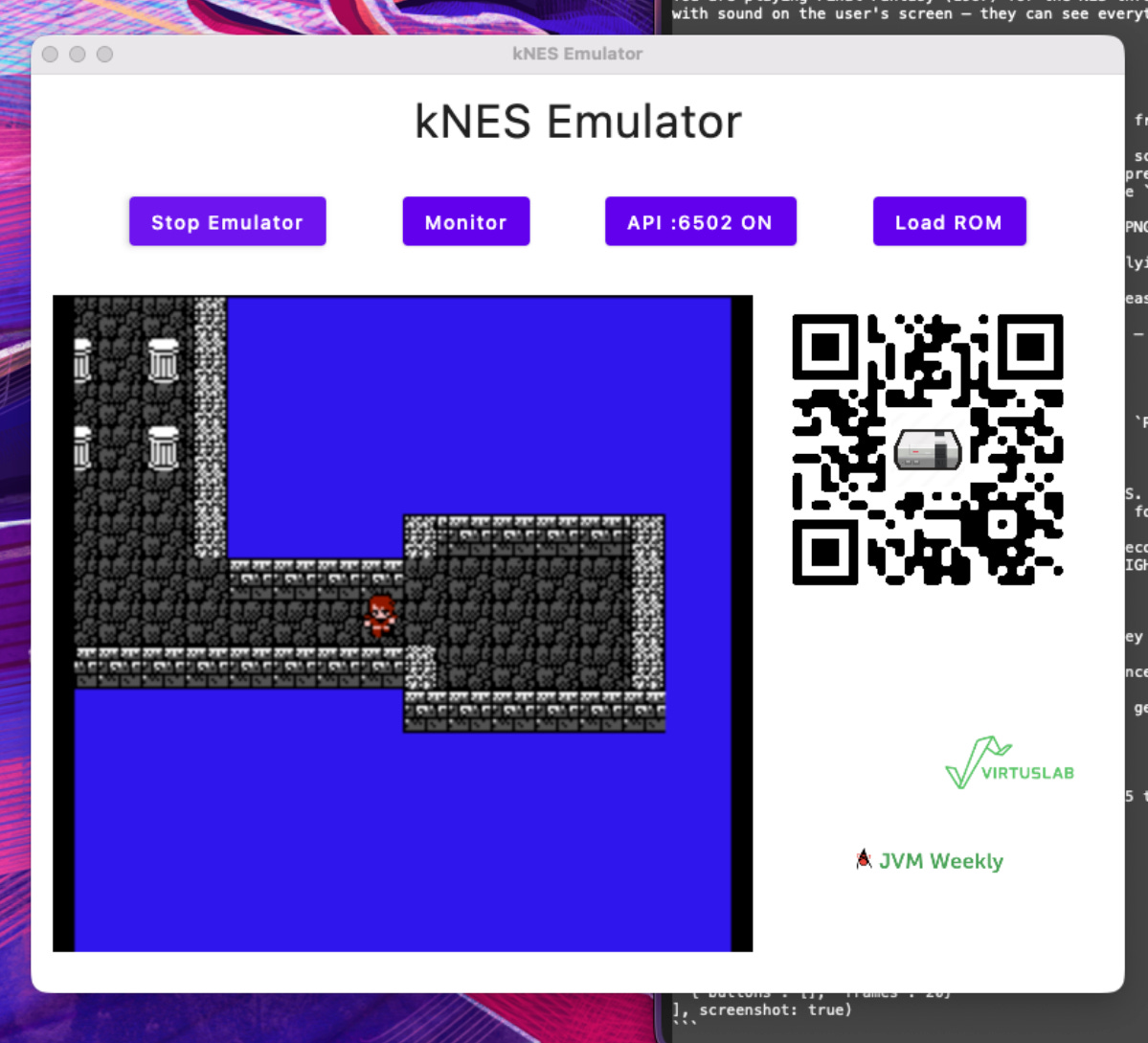Open the VirtusLab logo

(1009, 763)
